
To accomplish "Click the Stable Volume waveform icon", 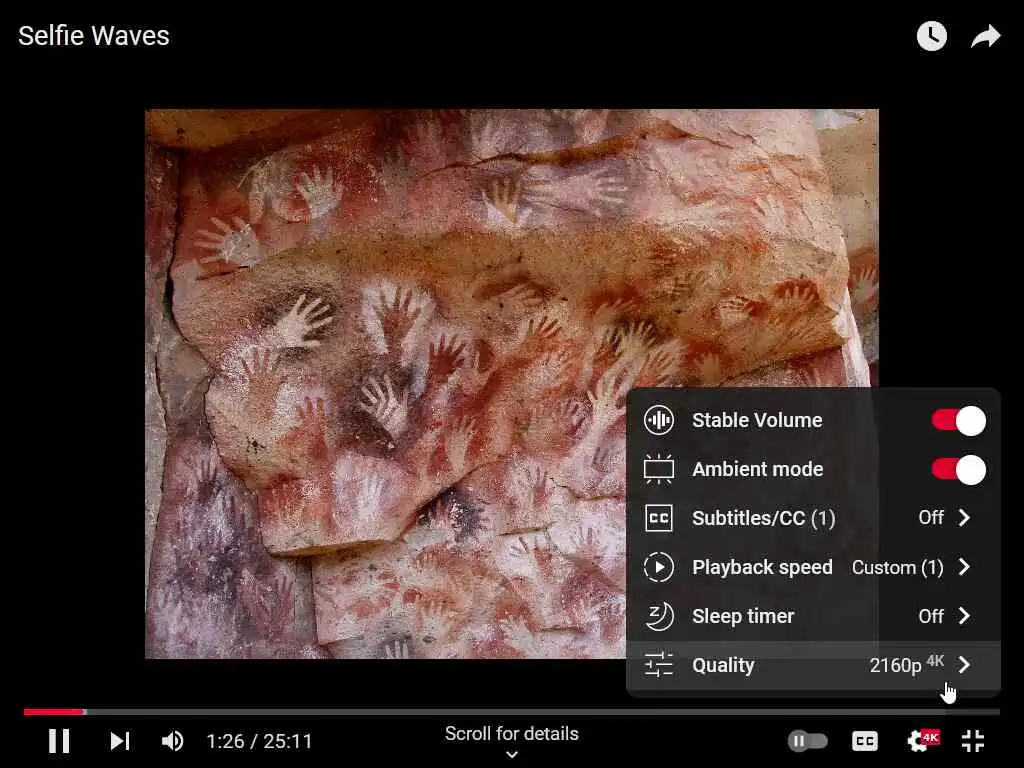I will point(658,420).
